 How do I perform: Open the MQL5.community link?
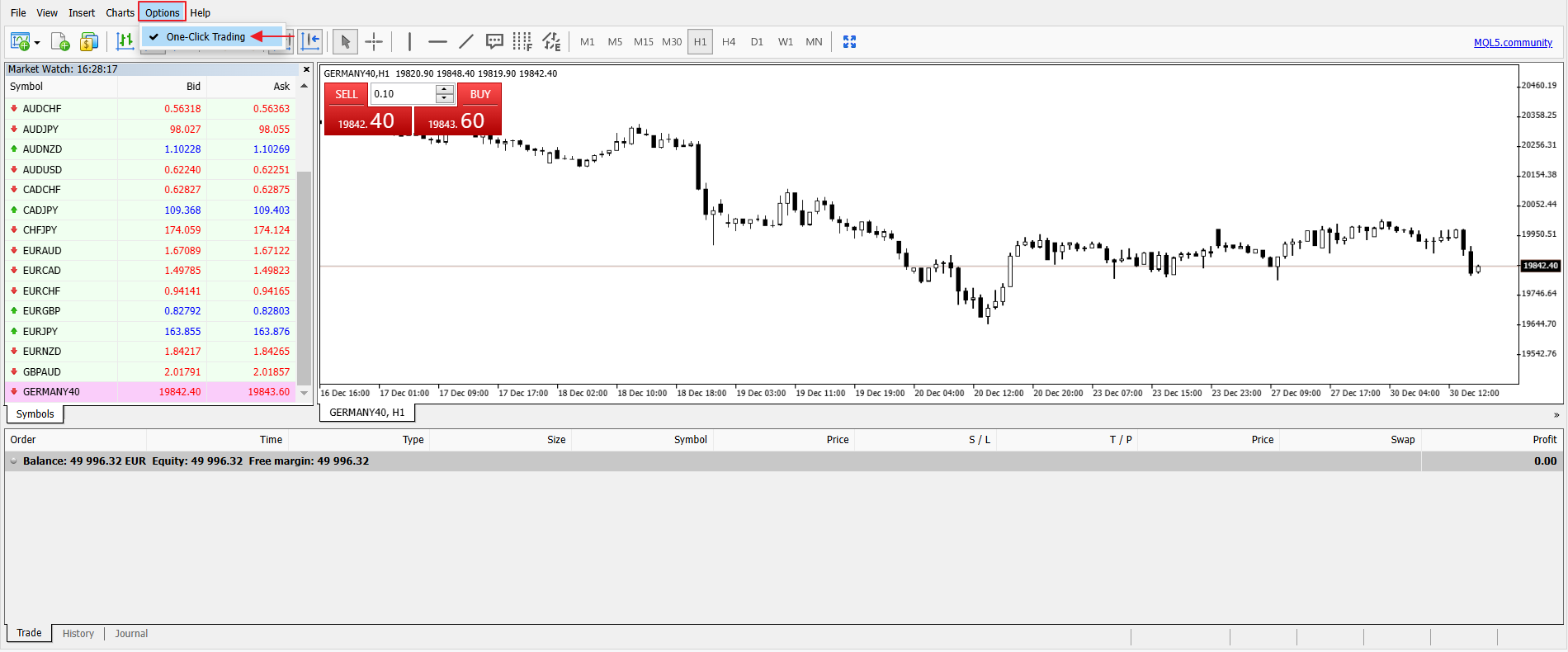click(1513, 43)
